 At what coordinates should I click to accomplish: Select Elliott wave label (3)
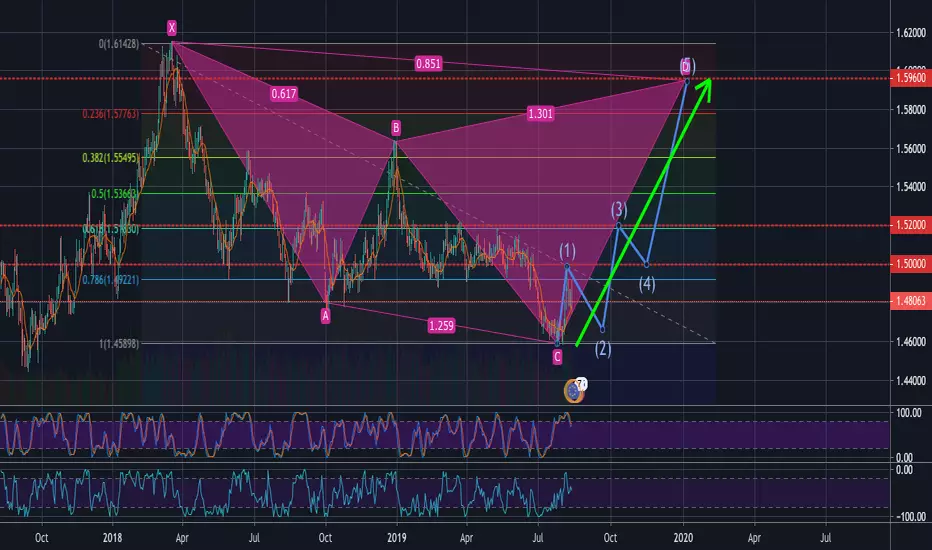pos(619,209)
